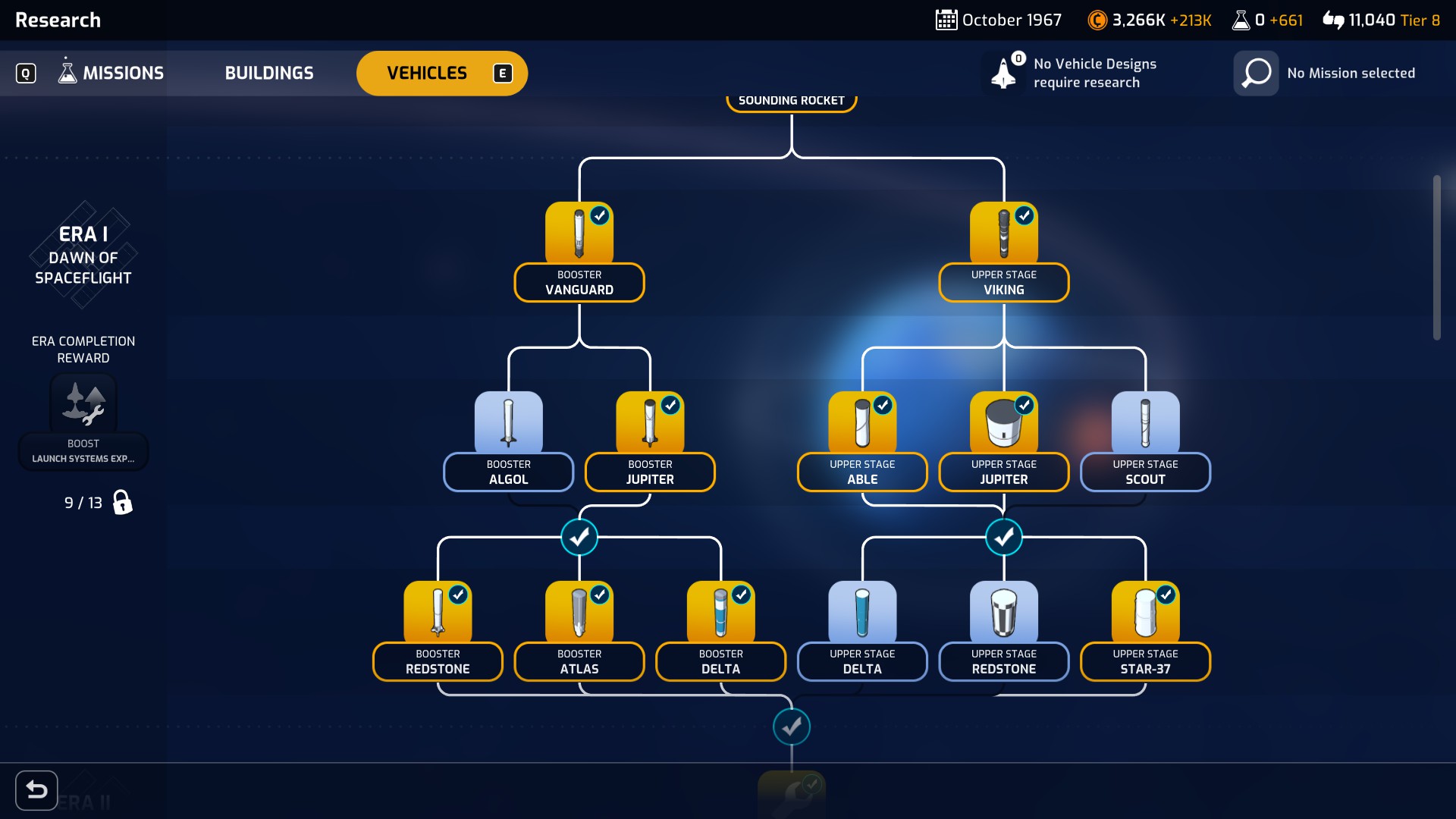
Task: Pick the Upper Stage Redstone icon
Action: coord(1003,612)
